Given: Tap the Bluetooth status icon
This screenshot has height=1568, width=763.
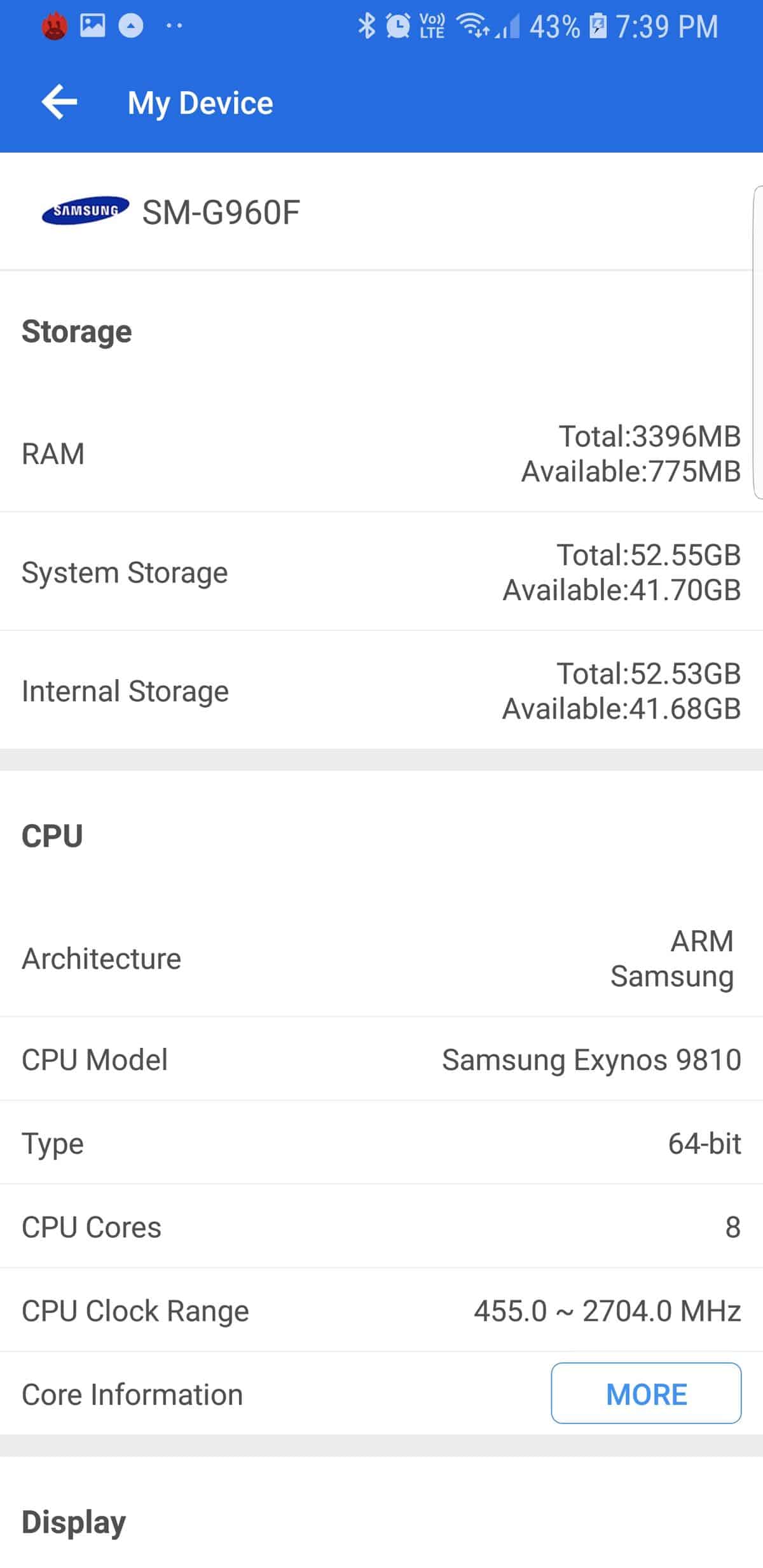Looking at the screenshot, I should pyautogui.click(x=366, y=26).
